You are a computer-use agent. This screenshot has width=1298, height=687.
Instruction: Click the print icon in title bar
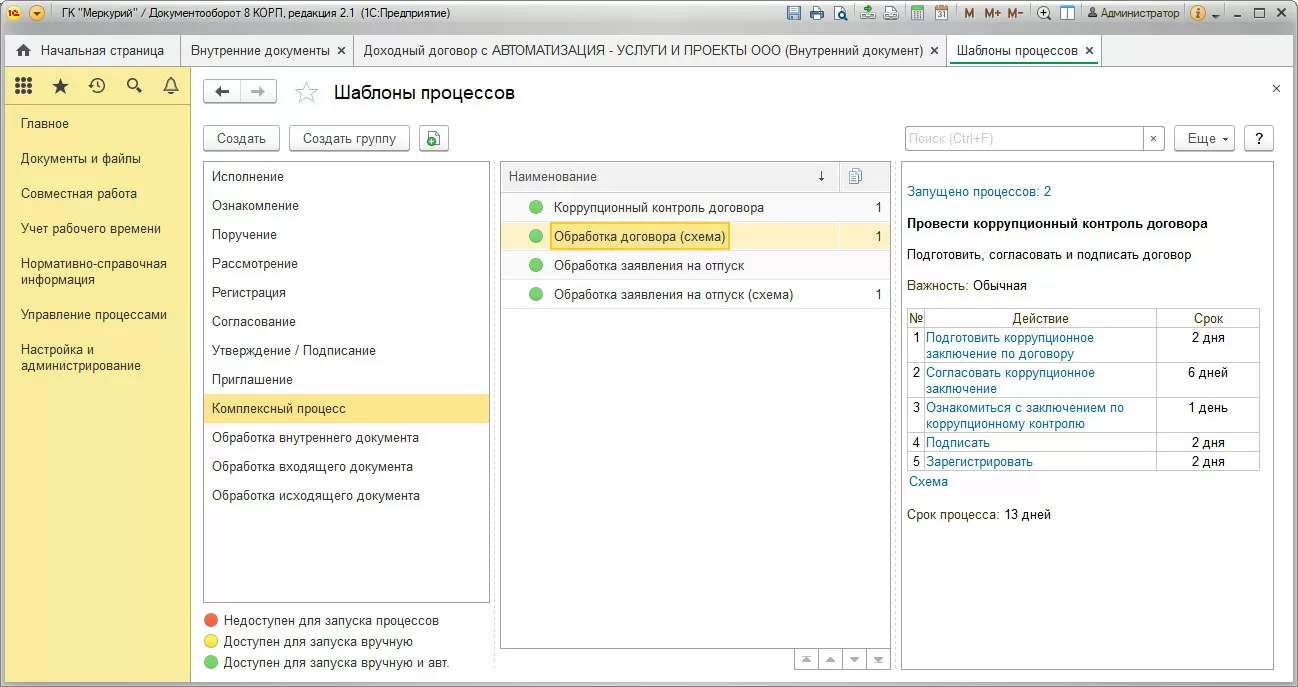coord(817,14)
